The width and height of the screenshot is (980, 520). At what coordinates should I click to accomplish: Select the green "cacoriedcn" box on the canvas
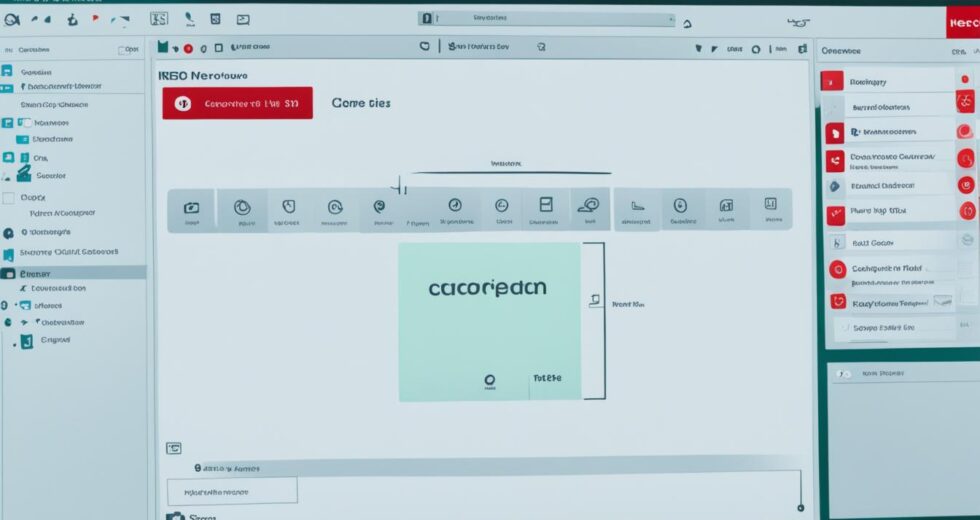point(489,322)
